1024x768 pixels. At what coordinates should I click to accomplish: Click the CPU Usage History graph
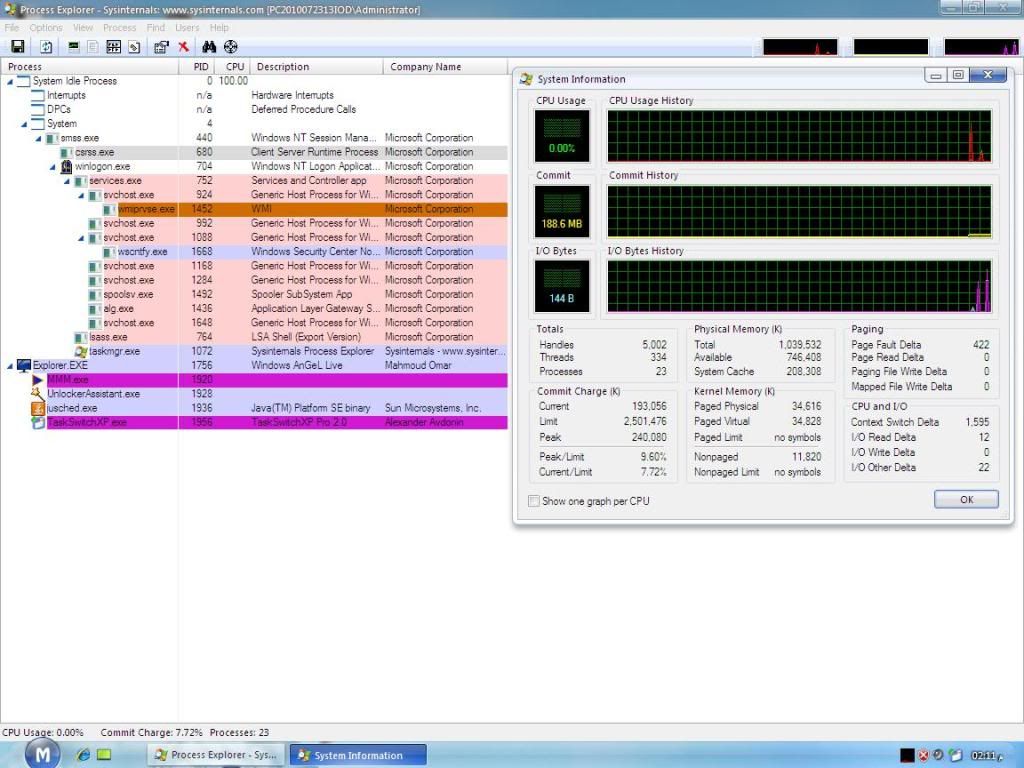pyautogui.click(x=799, y=136)
